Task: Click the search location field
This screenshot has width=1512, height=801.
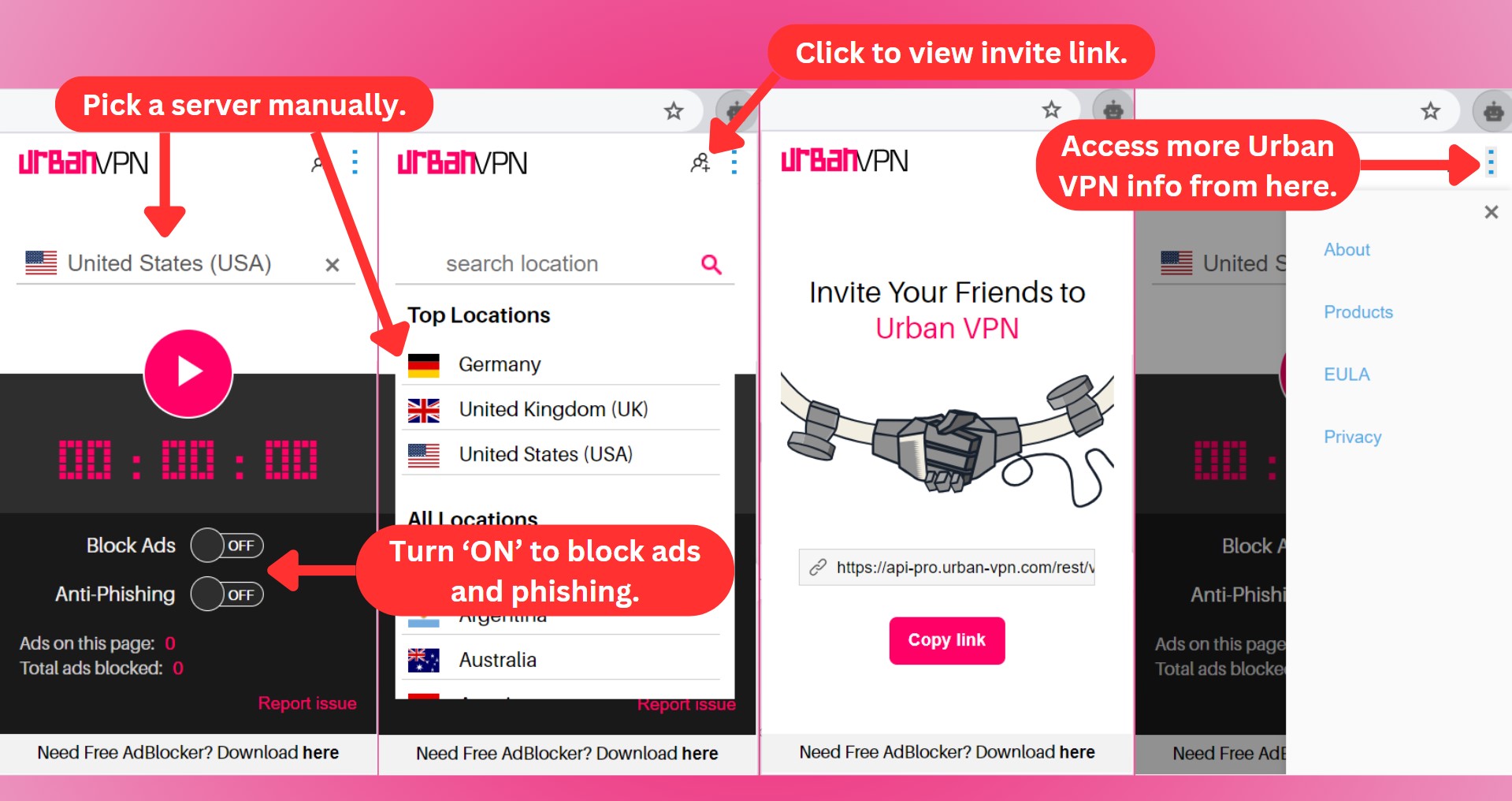Action: [564, 264]
